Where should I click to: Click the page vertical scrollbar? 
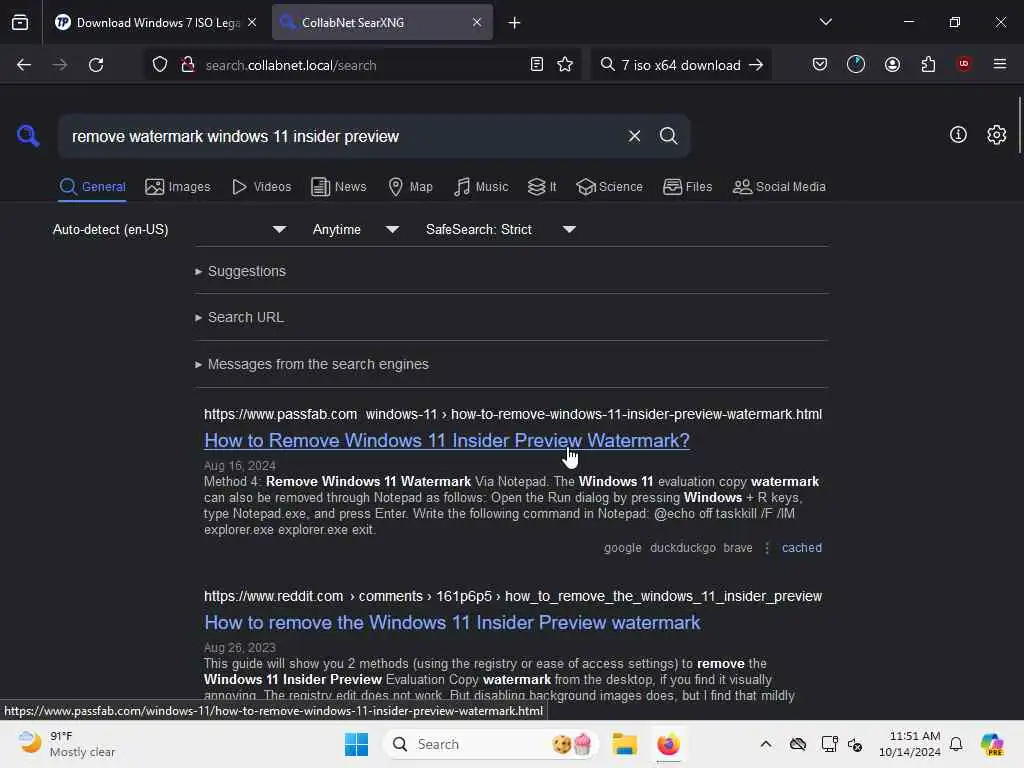click(x=1019, y=124)
